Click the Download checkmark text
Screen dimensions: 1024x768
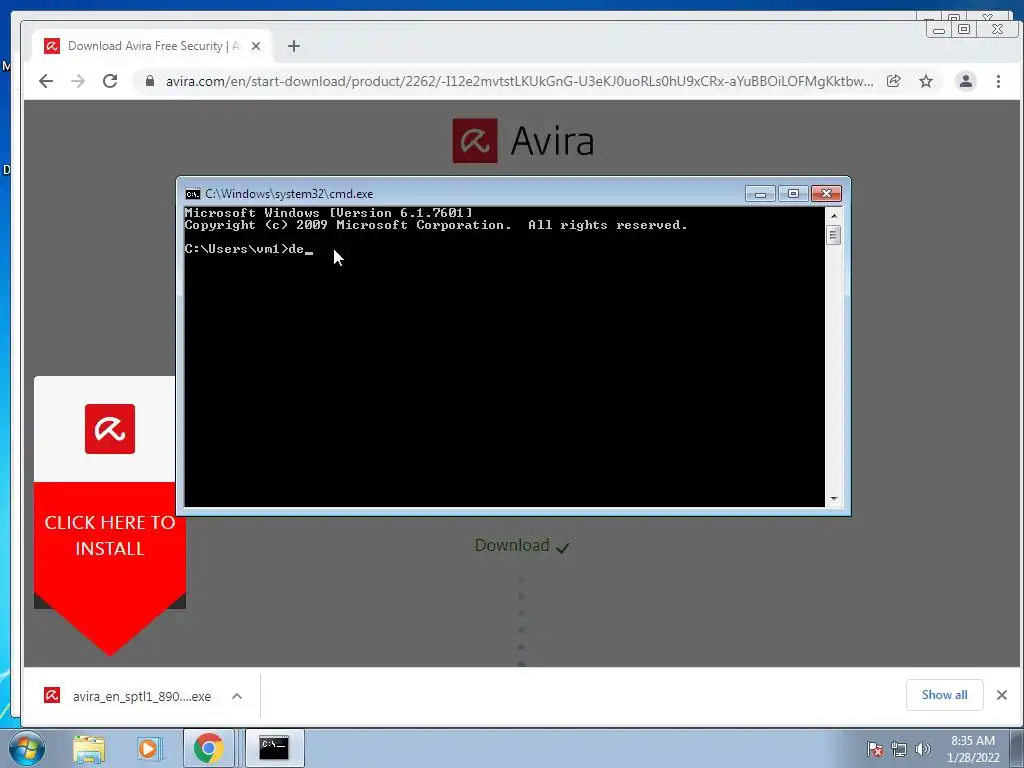pyautogui.click(x=522, y=546)
